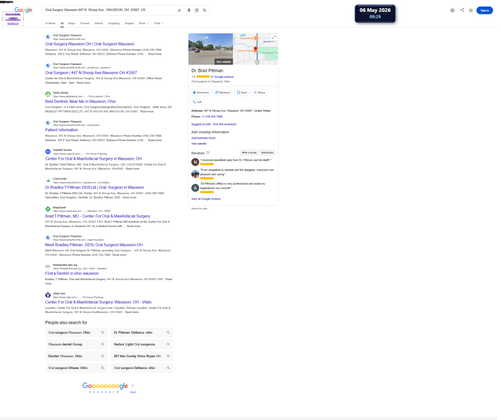Switch to the Images tab
The height and width of the screenshot is (420, 500).
pyautogui.click(x=129, y=23)
